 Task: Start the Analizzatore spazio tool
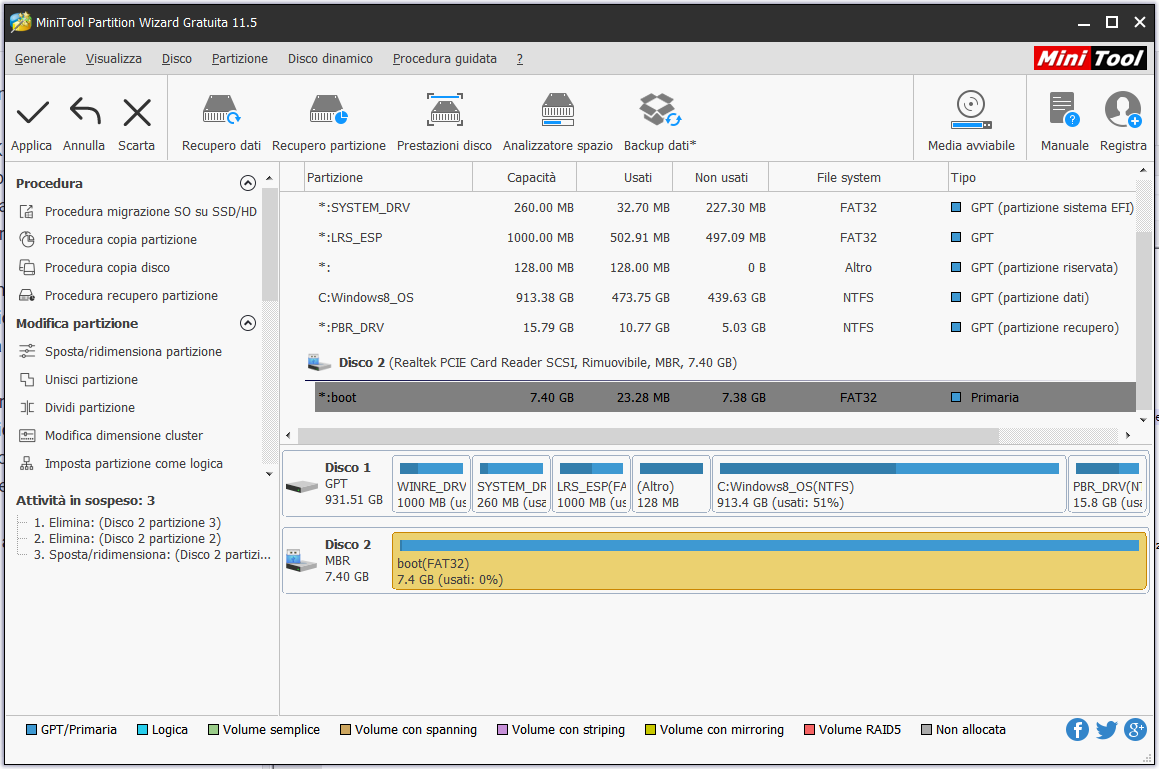[x=557, y=110]
